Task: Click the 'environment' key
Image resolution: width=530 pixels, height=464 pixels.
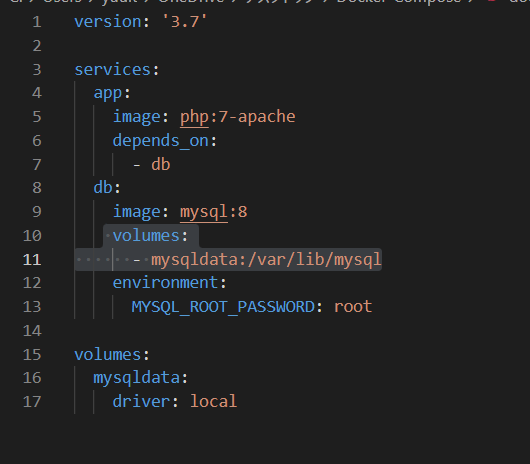Action: pos(165,283)
